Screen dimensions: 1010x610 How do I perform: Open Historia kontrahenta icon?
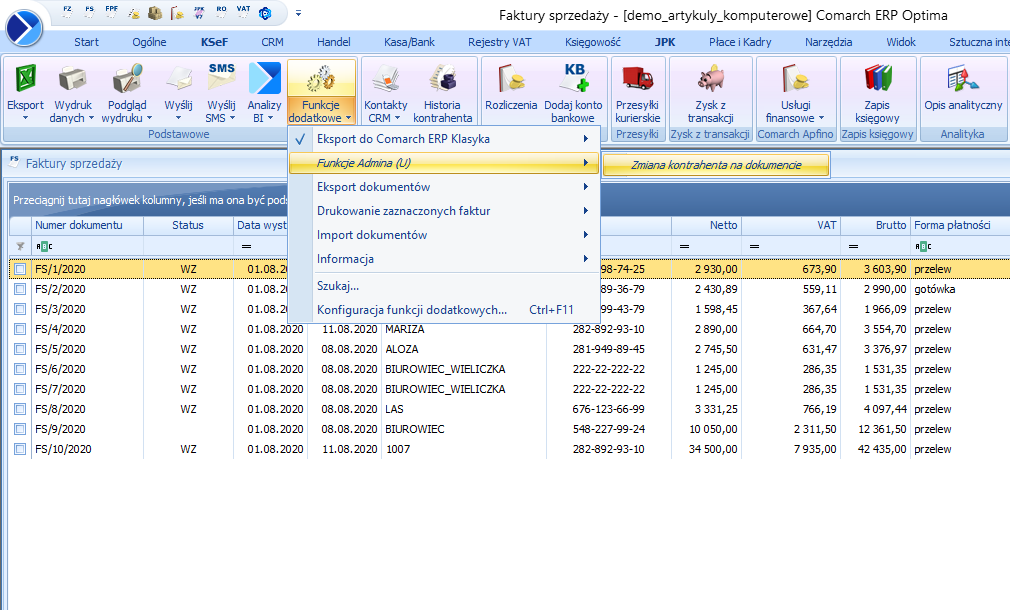tap(443, 79)
